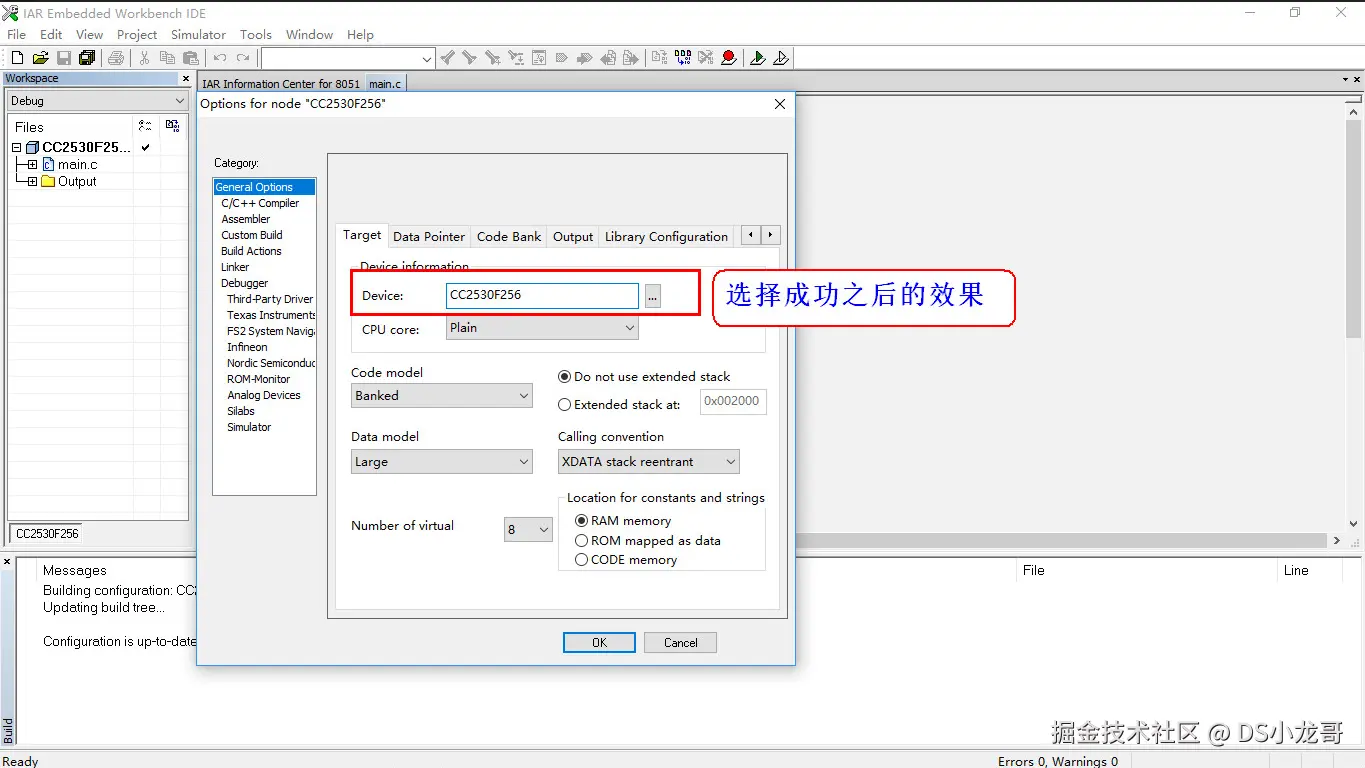Click the device browse ellipsis button
The height and width of the screenshot is (768, 1365).
tap(652, 296)
